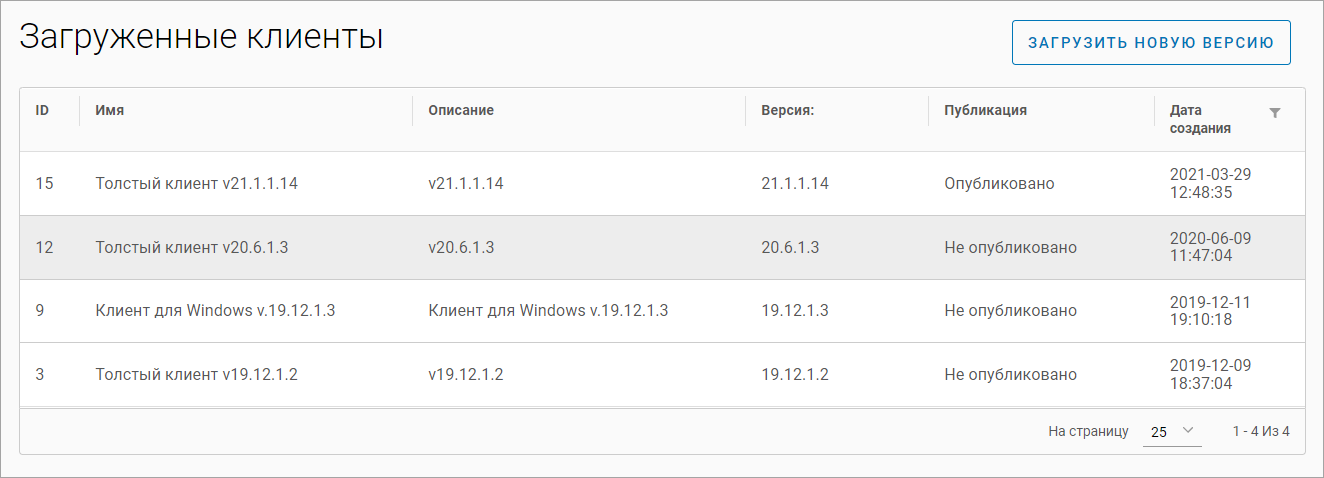
Task: Click the ЗАГРУЗИТЬ НОВУЮ ВЕРСИЮ button
Action: click(1151, 43)
